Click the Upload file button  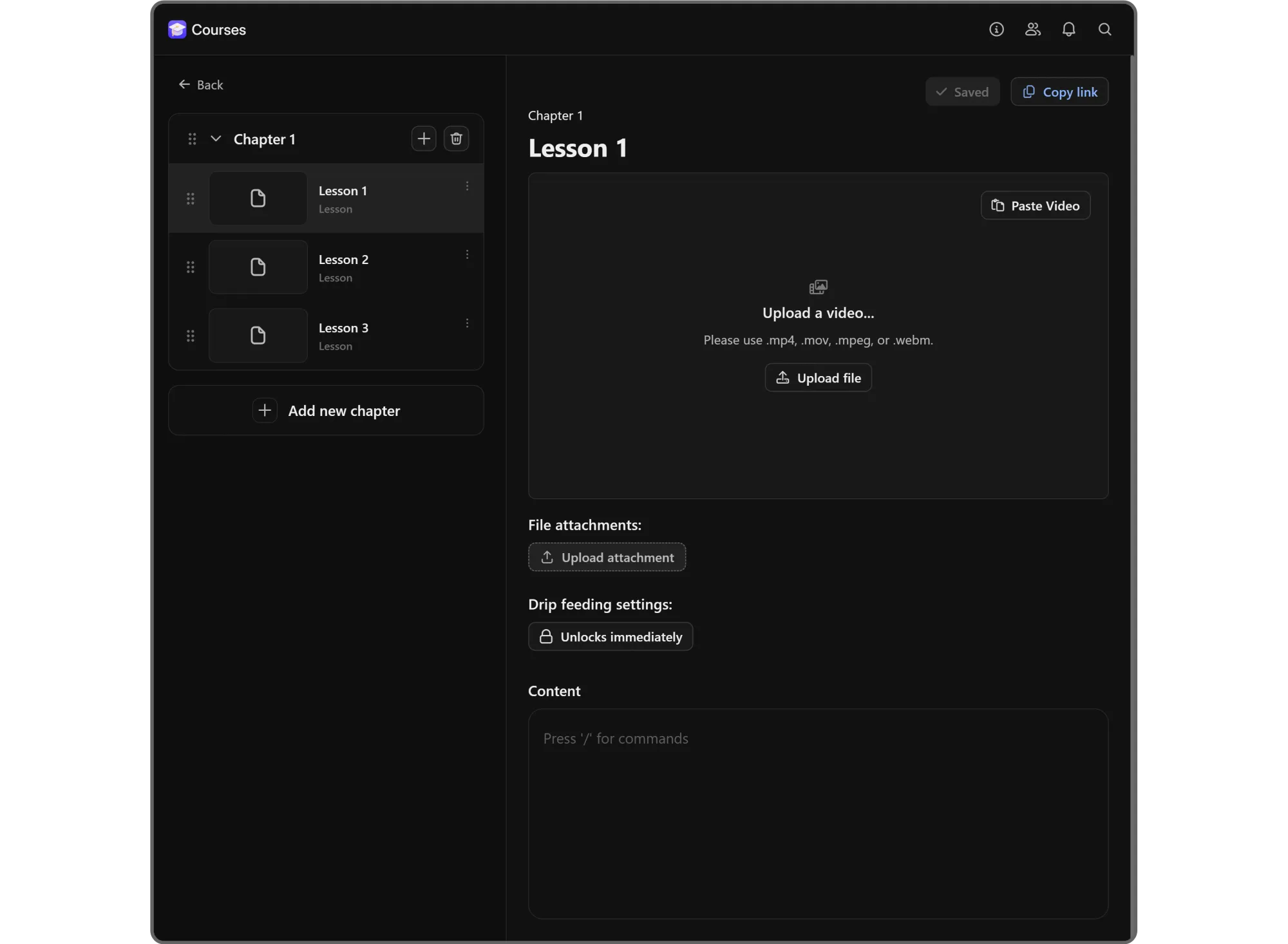click(818, 378)
